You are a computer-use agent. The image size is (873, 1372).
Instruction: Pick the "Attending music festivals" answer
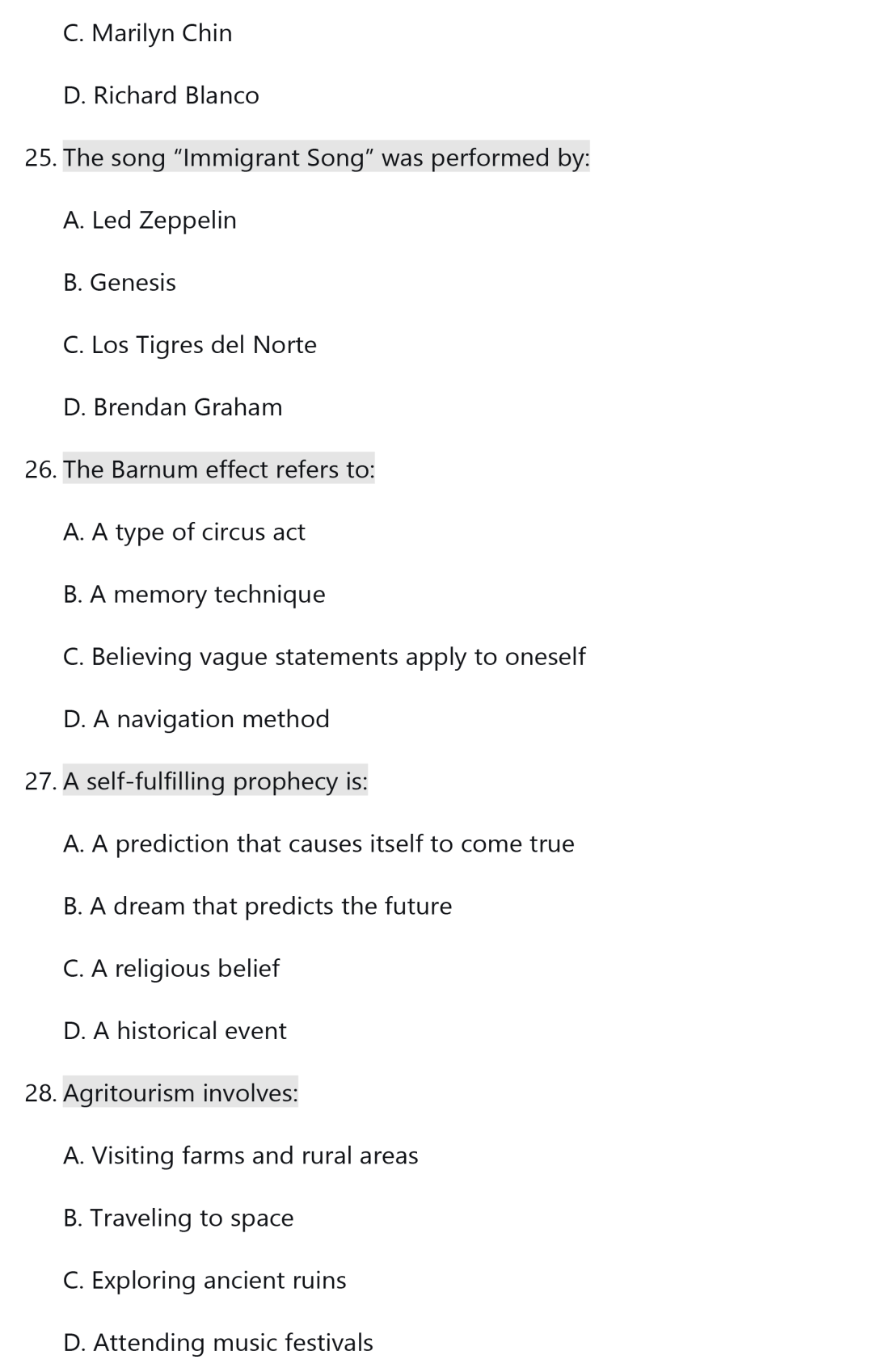click(x=218, y=1342)
